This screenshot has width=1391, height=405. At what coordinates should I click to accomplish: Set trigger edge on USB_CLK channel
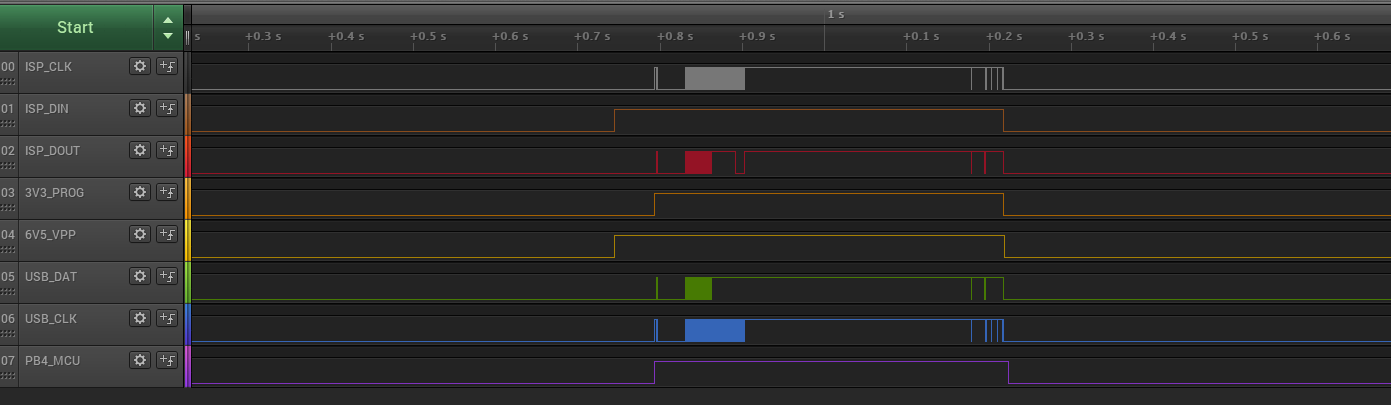tap(167, 318)
